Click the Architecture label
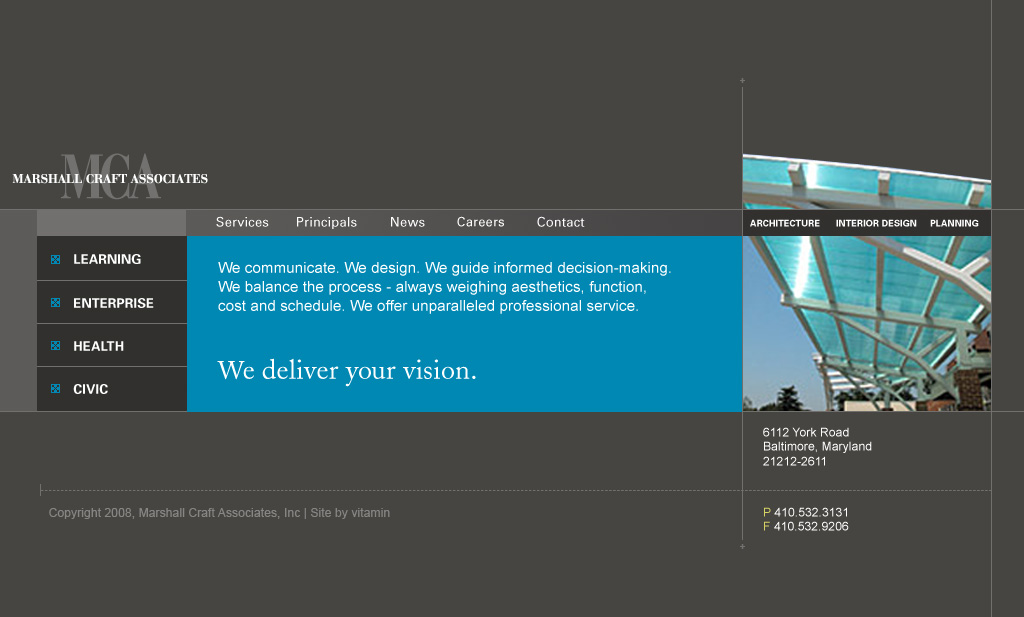This screenshot has height=617, width=1024. tap(784, 223)
